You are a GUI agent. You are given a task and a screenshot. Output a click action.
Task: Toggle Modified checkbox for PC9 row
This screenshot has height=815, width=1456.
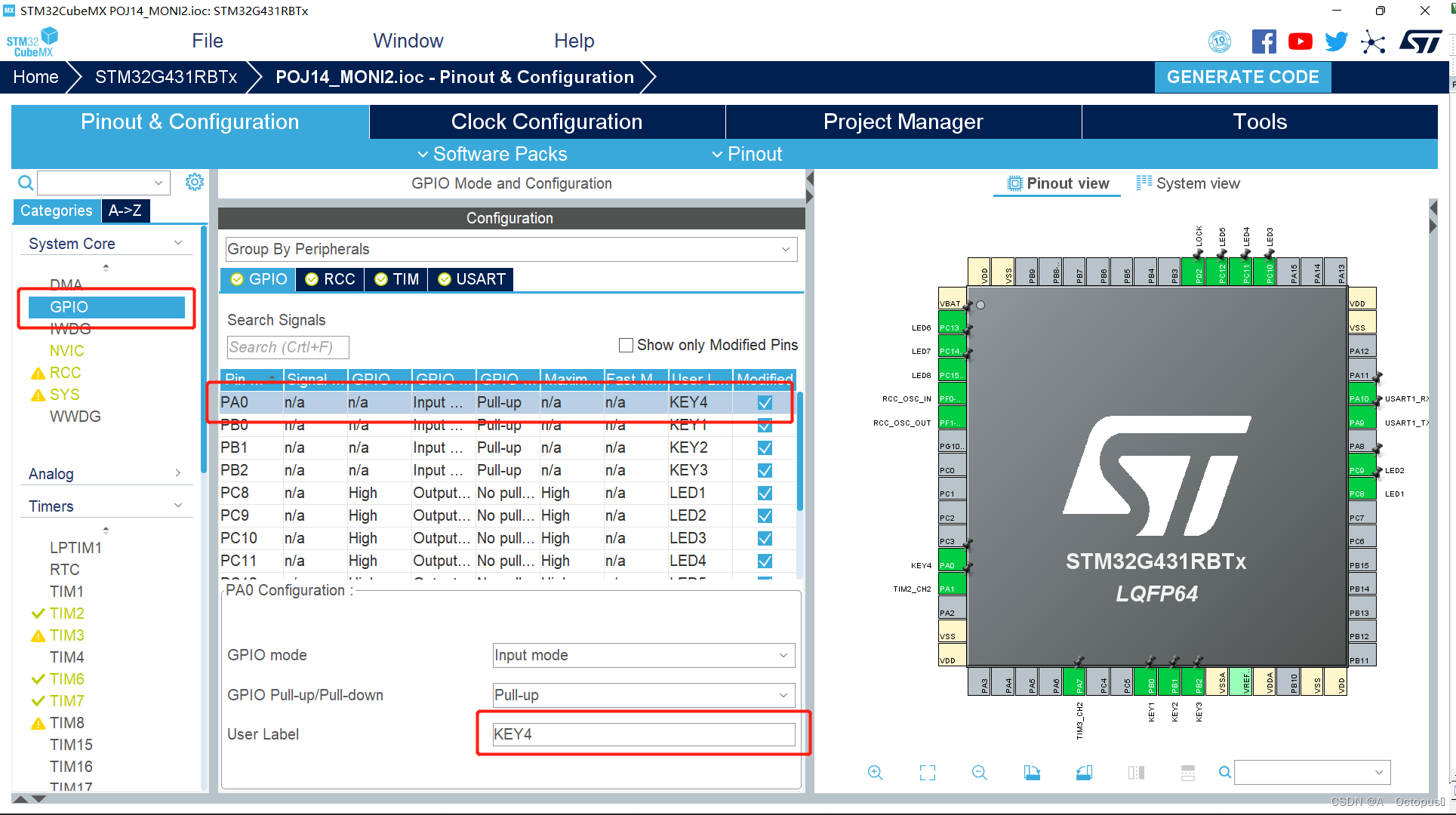[x=765, y=516]
